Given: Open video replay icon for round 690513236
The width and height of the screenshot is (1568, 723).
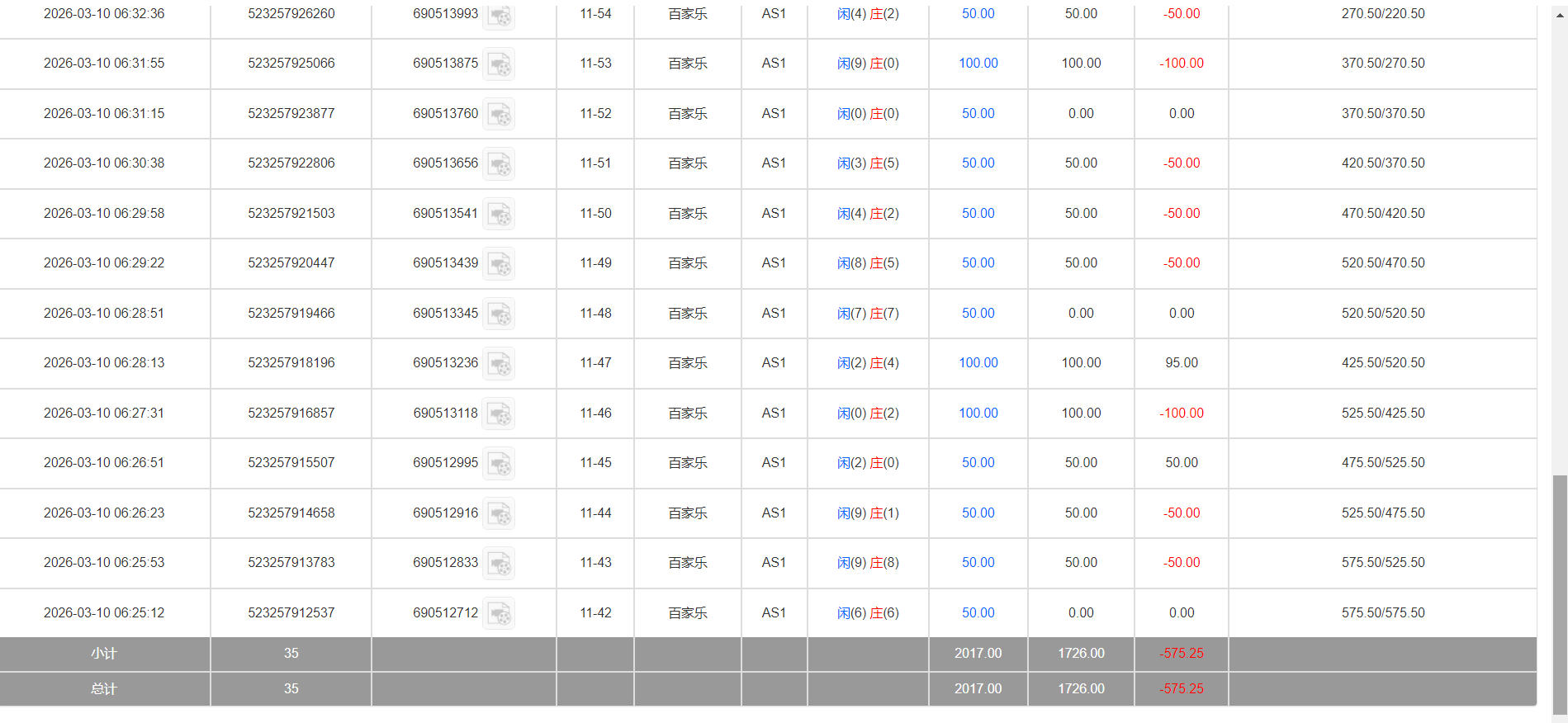Looking at the screenshot, I should point(499,364).
